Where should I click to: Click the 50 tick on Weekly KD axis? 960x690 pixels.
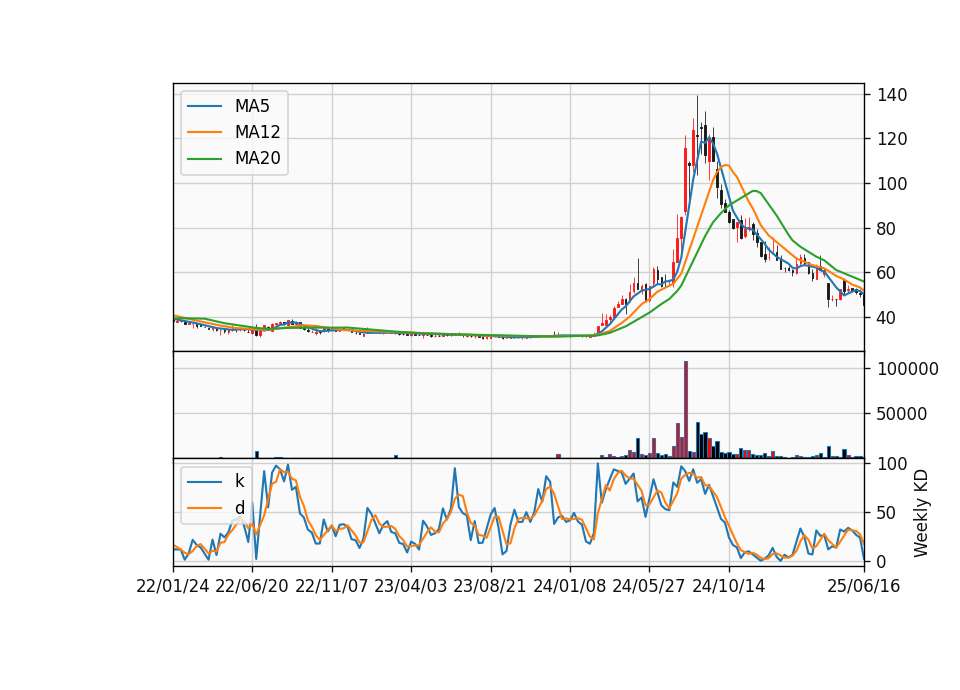887,513
